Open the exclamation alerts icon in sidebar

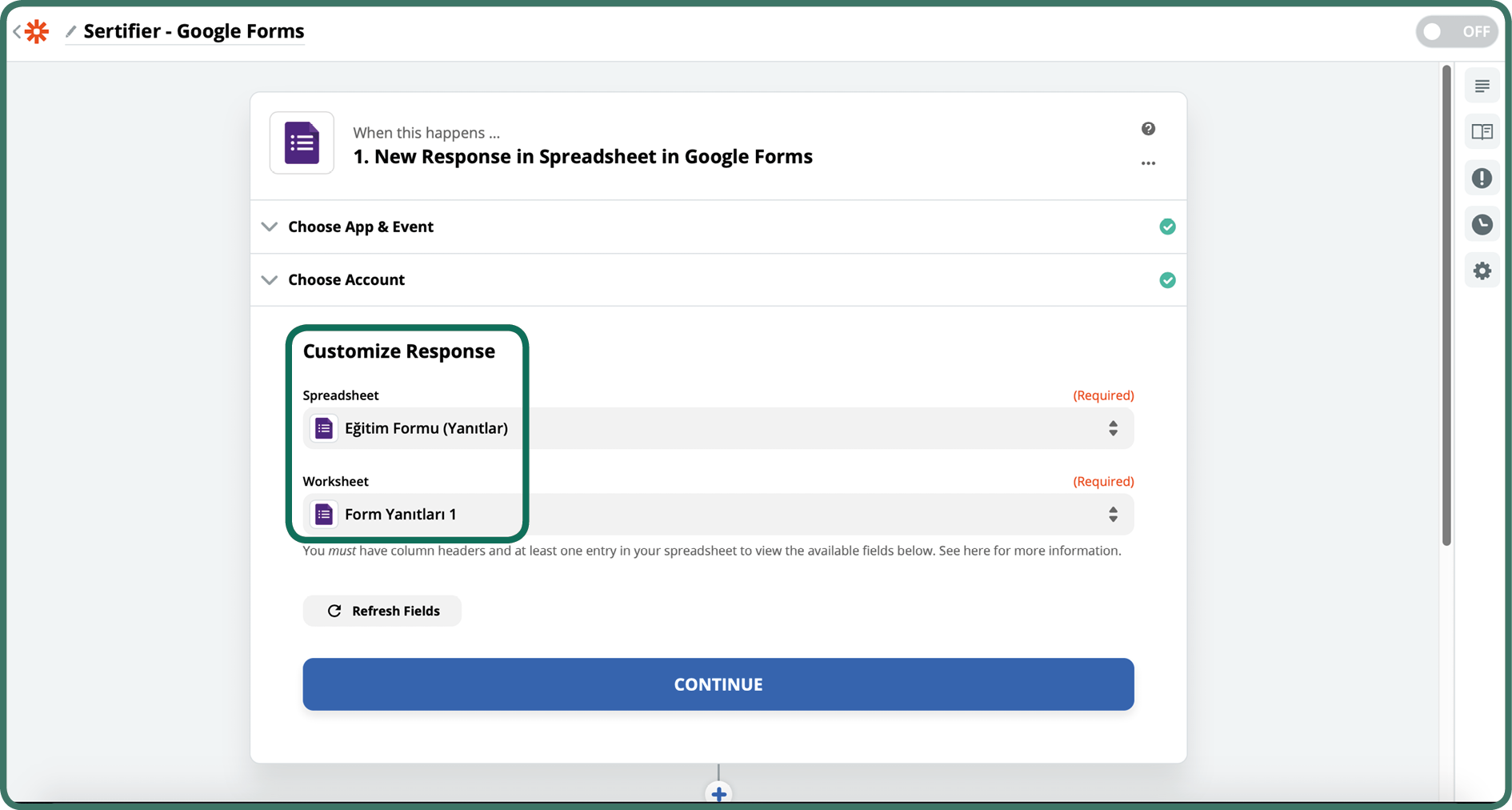[x=1482, y=178]
